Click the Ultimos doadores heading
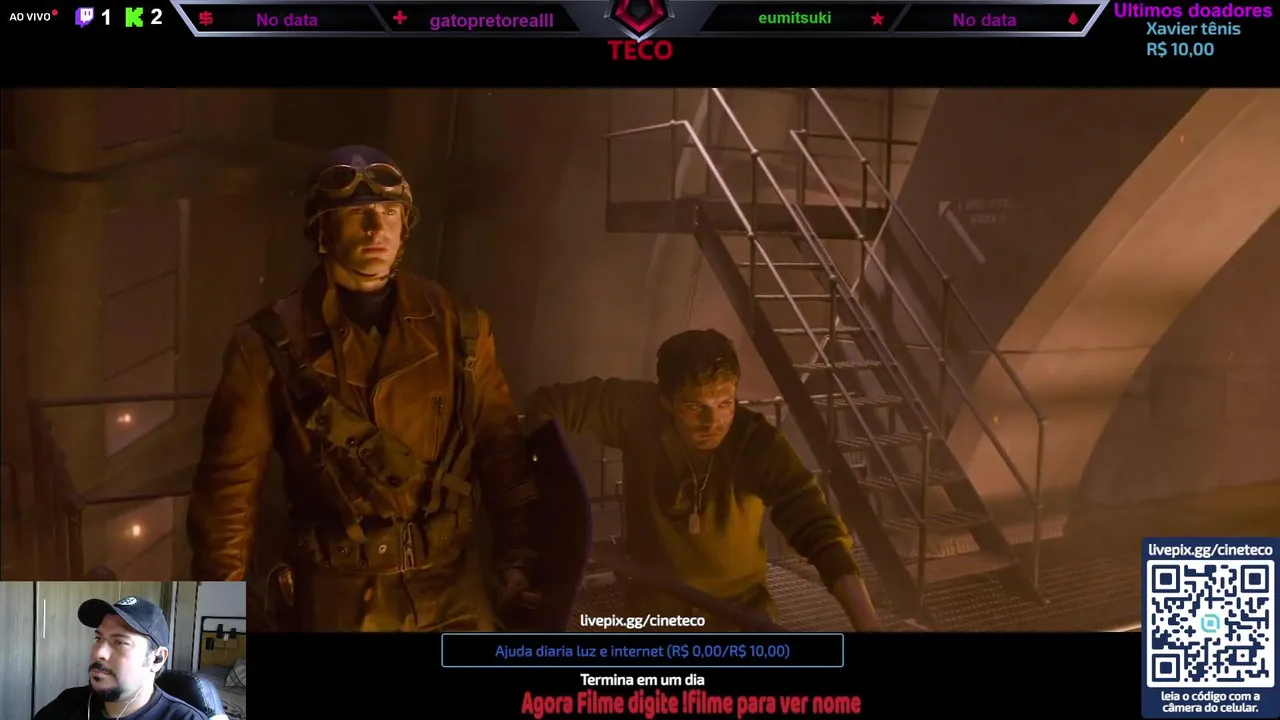The image size is (1280, 720). coord(1193,10)
